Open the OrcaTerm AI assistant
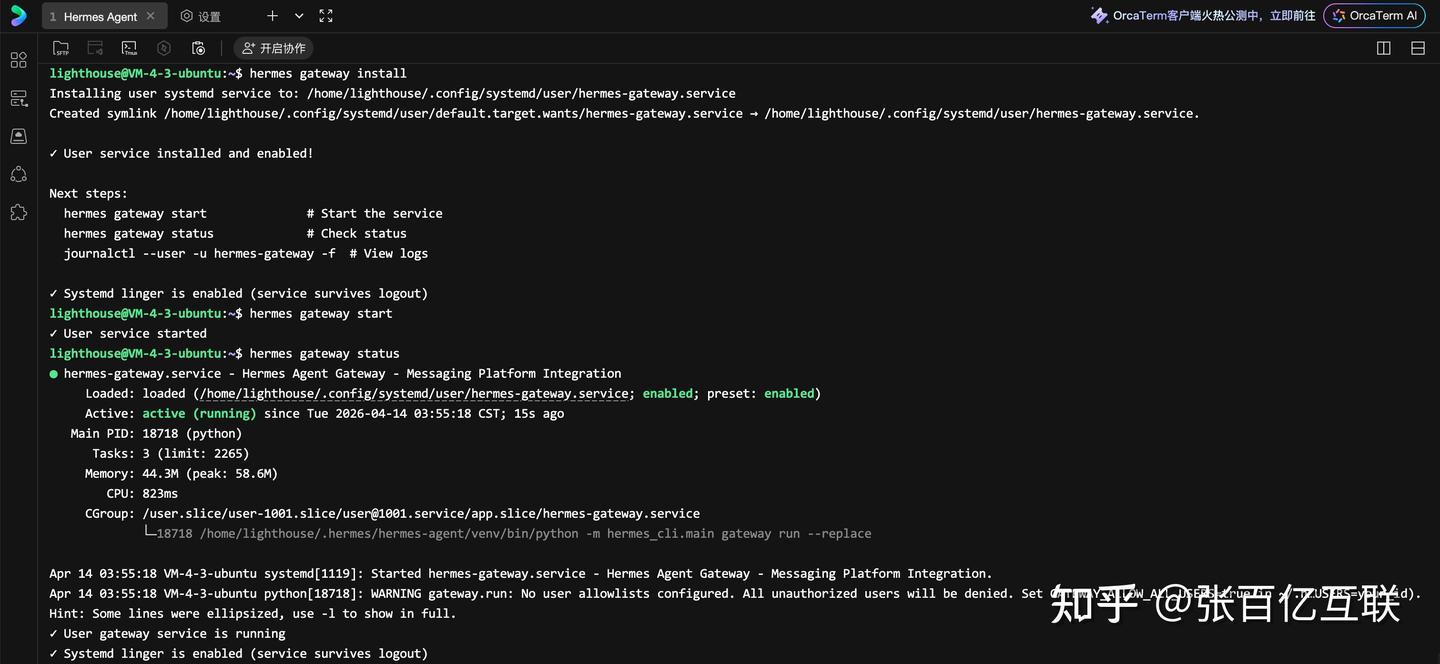The width and height of the screenshot is (1440, 664). (x=1374, y=16)
